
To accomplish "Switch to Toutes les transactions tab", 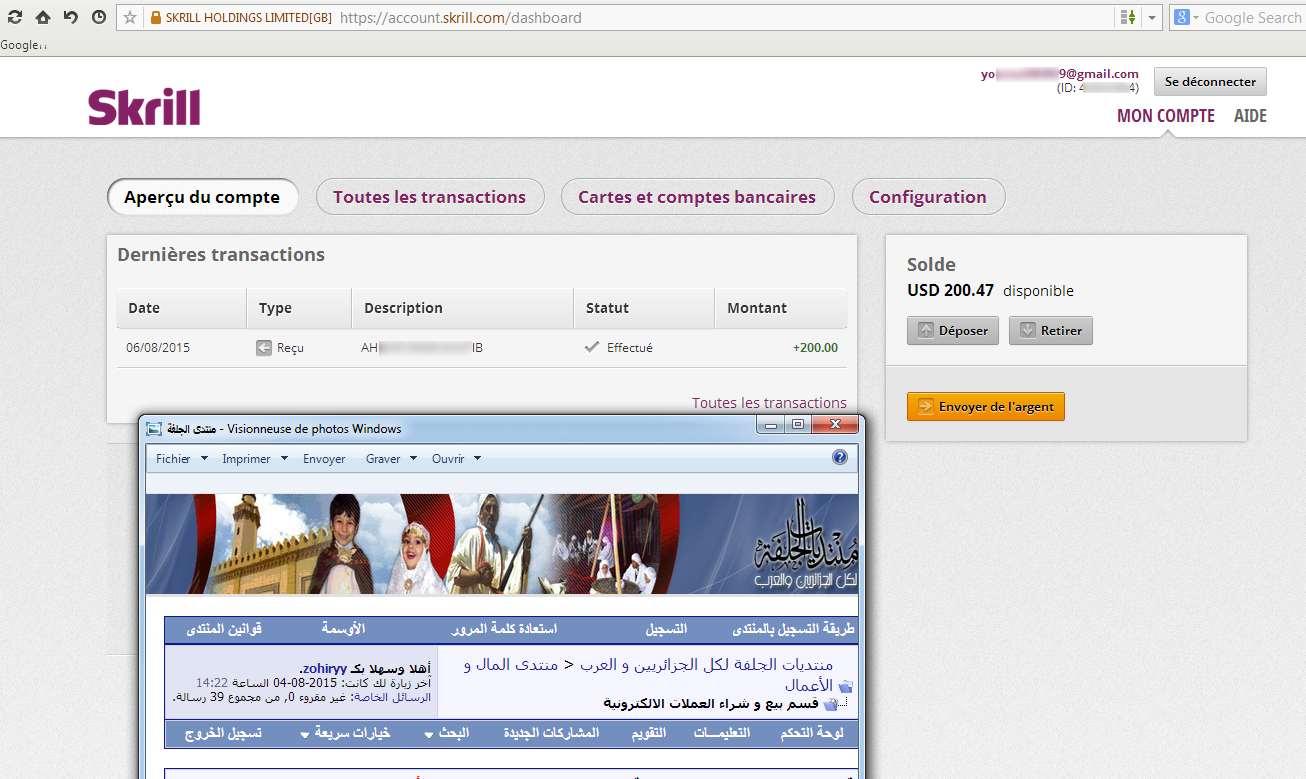I will pyautogui.click(x=430, y=197).
